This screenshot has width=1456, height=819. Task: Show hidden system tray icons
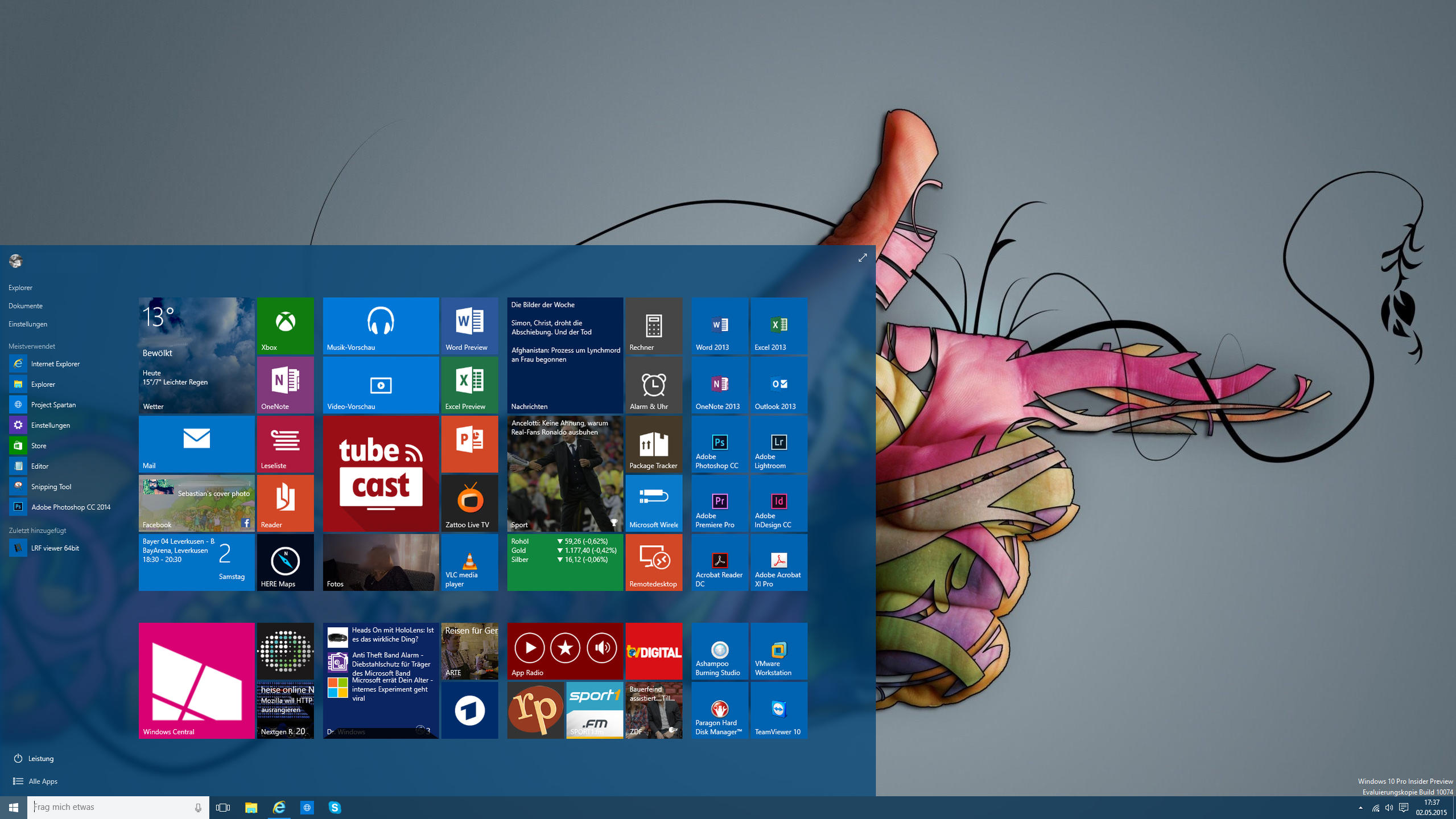(1360, 808)
